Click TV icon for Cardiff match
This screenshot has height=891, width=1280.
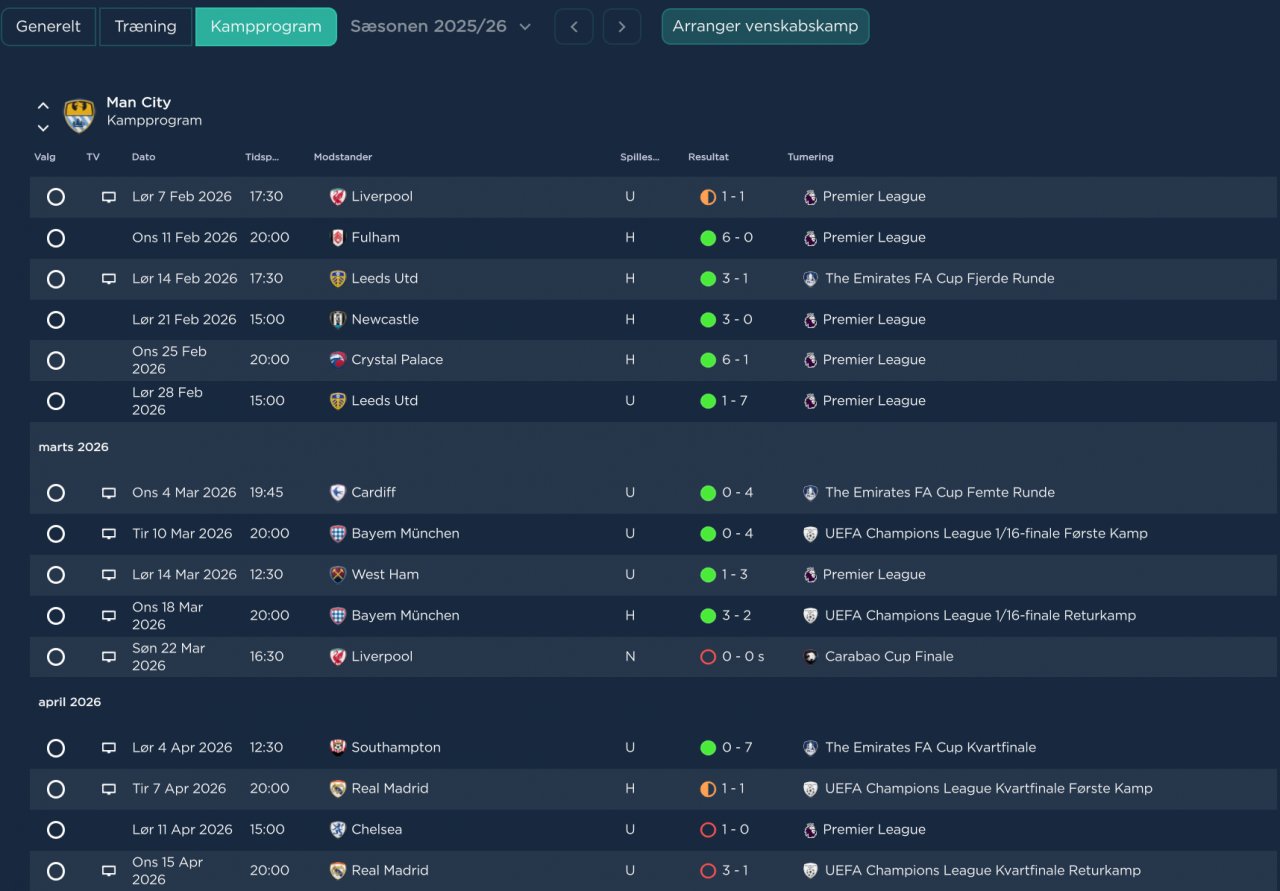point(109,493)
